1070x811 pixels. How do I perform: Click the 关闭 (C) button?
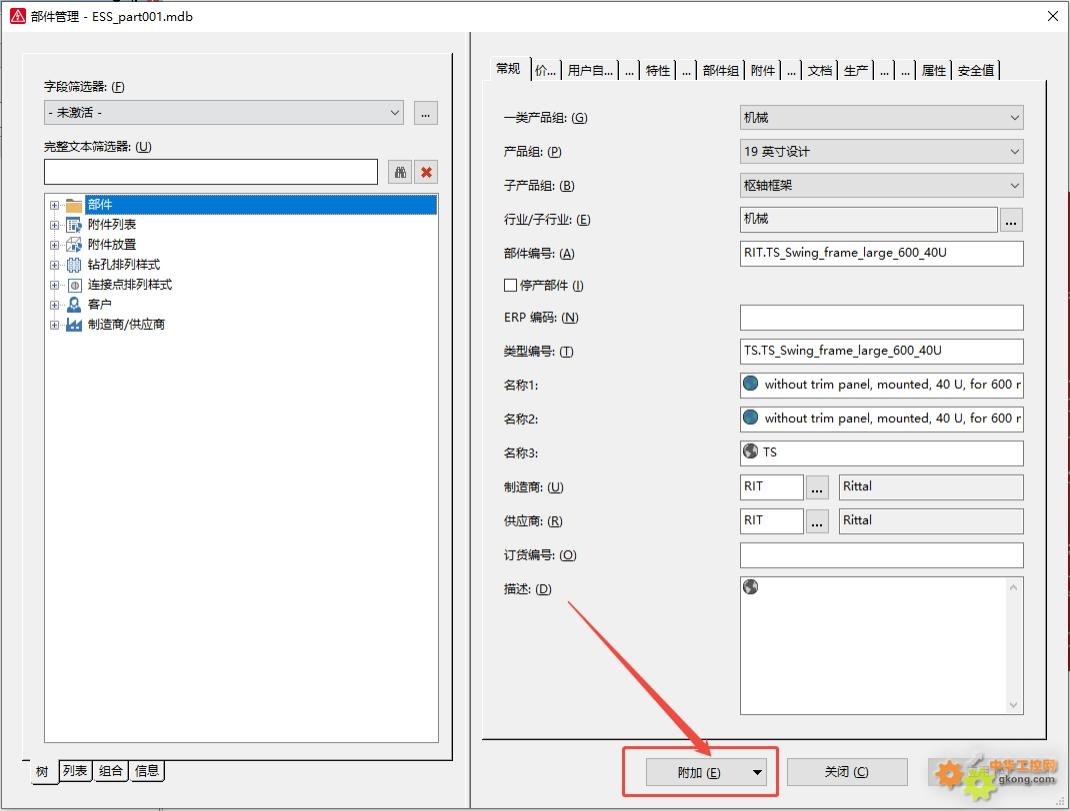[x=847, y=771]
